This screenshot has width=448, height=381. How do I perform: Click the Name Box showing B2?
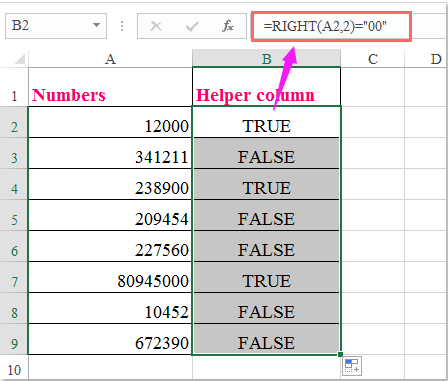click(x=56, y=26)
